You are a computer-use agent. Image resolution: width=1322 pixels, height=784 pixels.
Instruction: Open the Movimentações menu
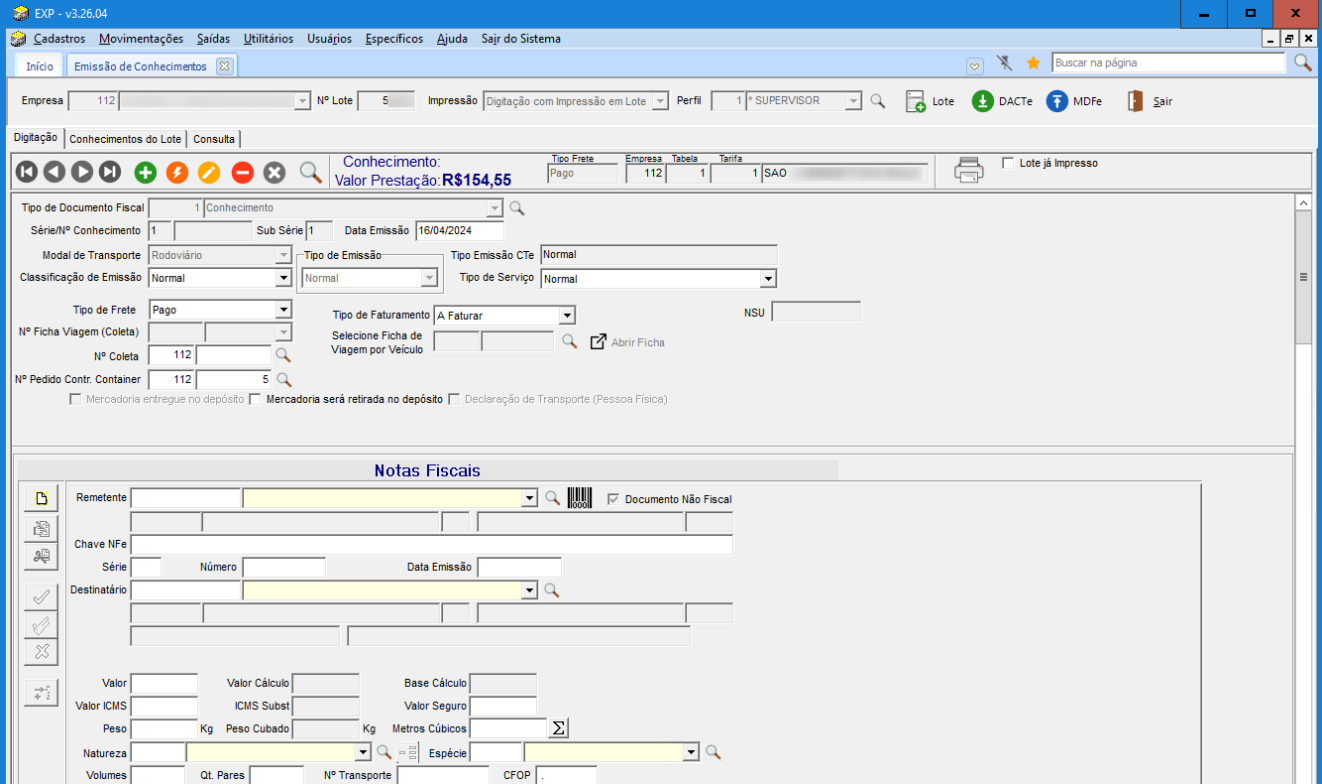[141, 39]
